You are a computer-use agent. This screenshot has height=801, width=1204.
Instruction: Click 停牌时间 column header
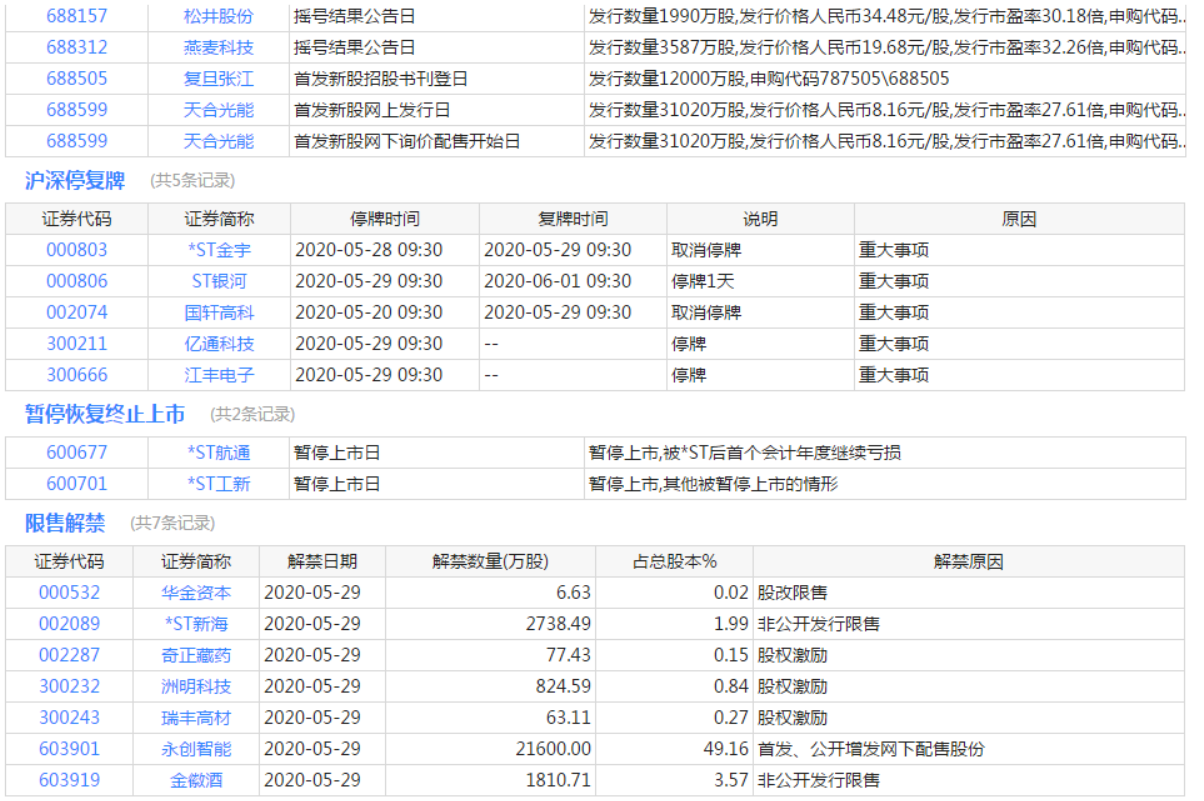[385, 219]
